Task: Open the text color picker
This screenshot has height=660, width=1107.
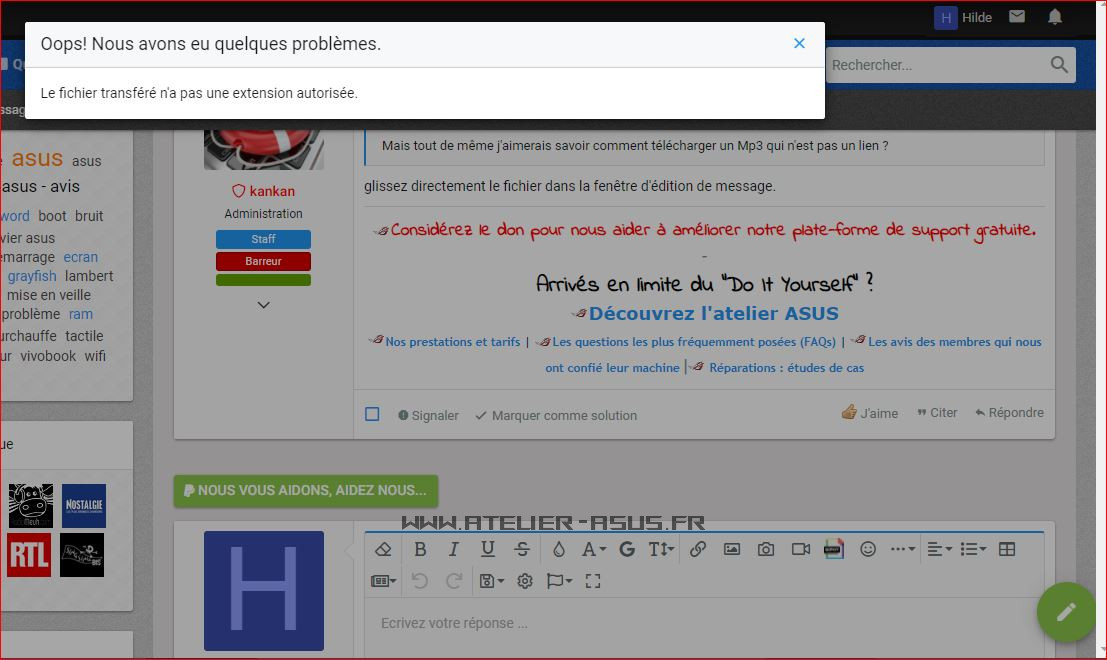Action: click(x=558, y=549)
